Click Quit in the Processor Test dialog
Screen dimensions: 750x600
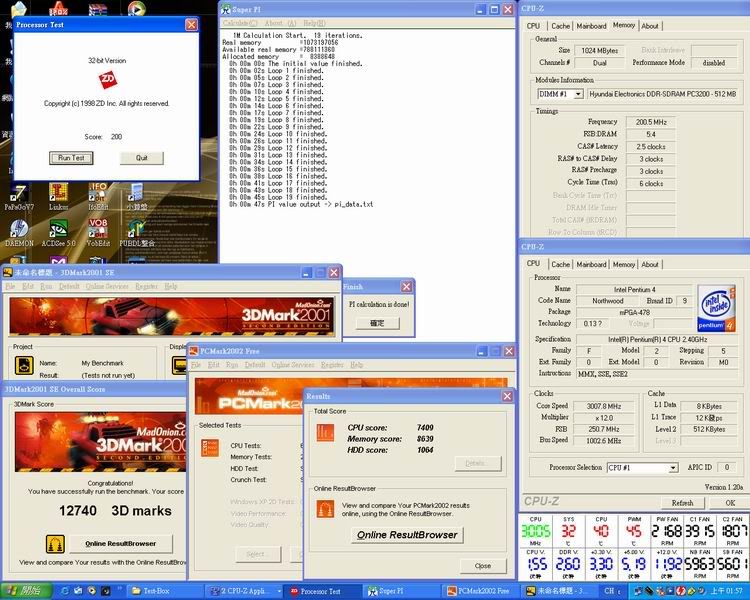coord(142,158)
